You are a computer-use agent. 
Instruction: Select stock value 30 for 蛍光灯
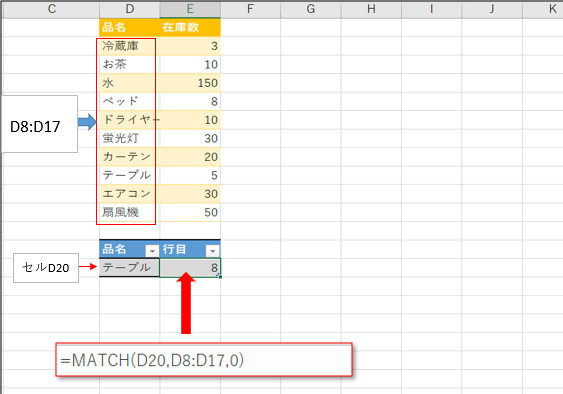pyautogui.click(x=190, y=138)
